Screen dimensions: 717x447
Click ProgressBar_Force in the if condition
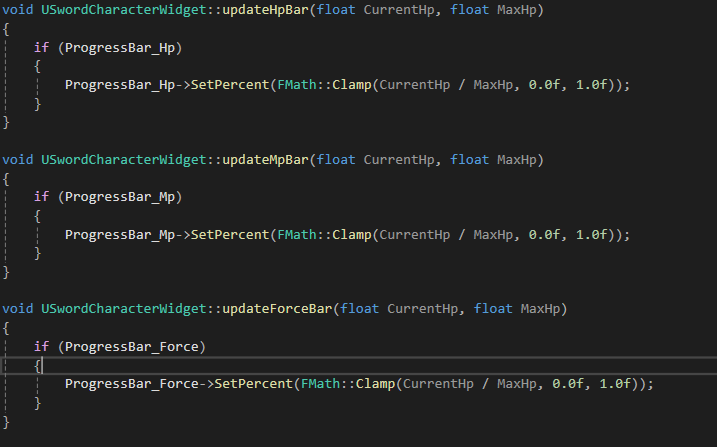[132, 346]
